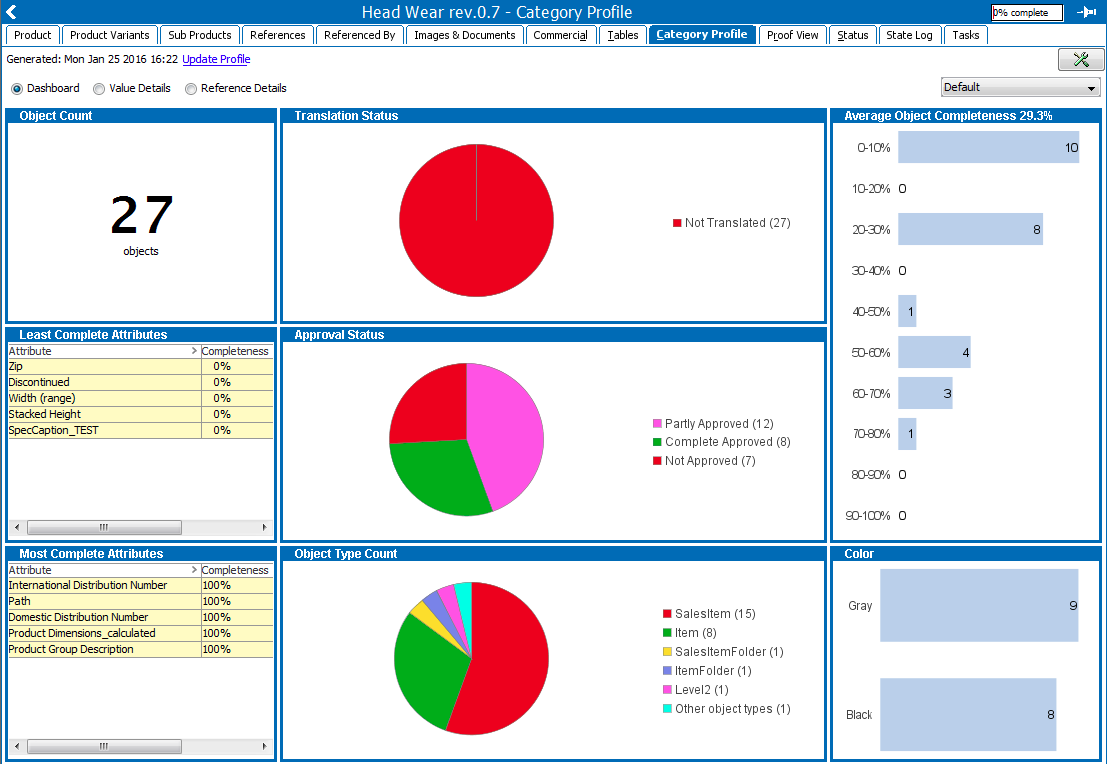The height and width of the screenshot is (764, 1107).
Task: Click green Complete Approved legend marker
Action: (x=657, y=442)
